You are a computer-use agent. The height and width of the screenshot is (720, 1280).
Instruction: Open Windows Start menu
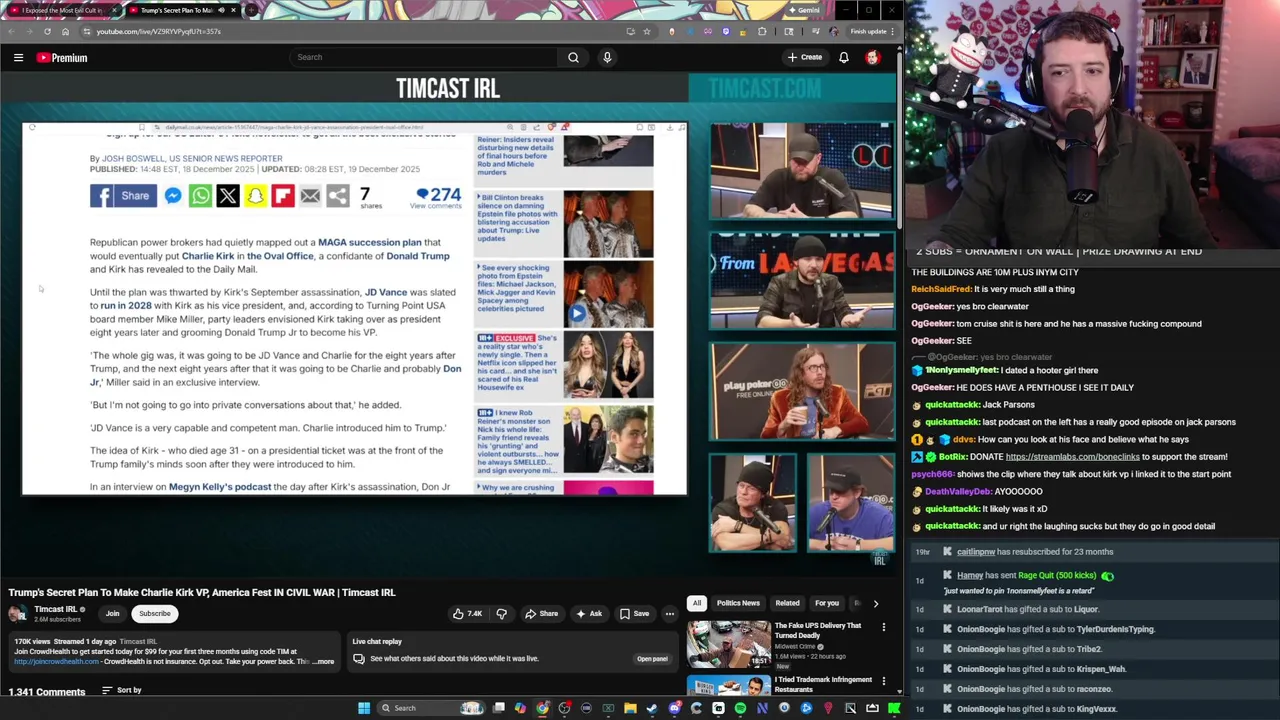coord(364,708)
